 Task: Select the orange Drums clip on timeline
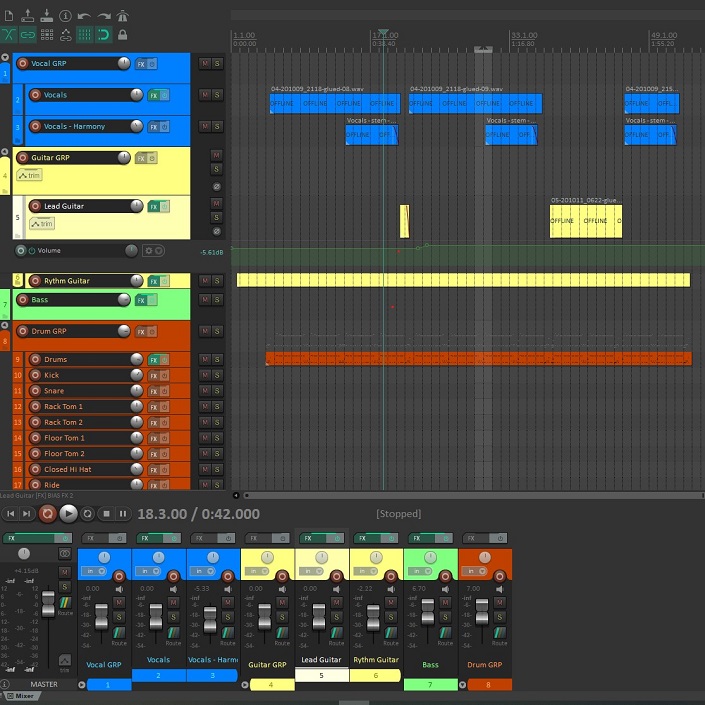click(x=478, y=358)
